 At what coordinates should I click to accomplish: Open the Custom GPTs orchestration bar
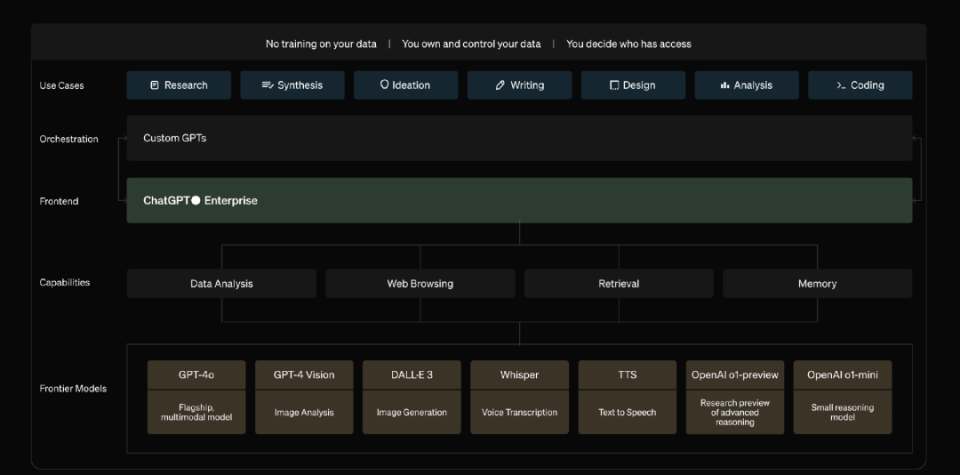[x=519, y=138]
